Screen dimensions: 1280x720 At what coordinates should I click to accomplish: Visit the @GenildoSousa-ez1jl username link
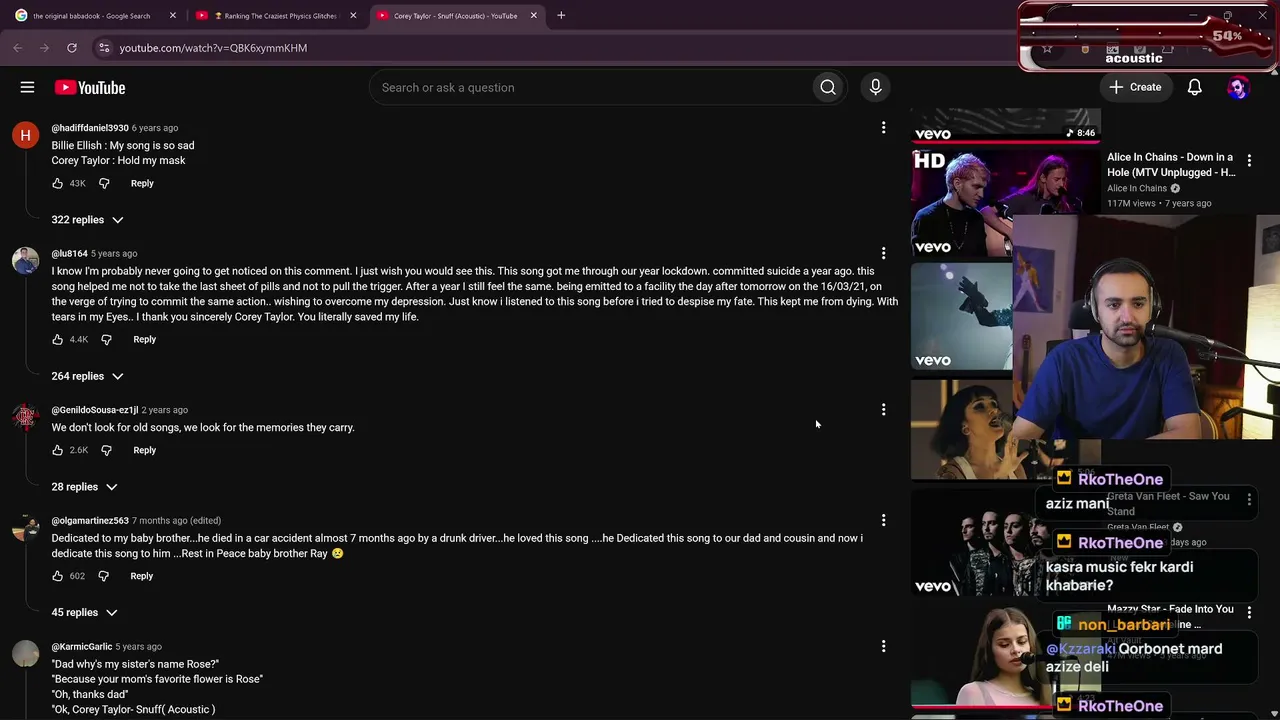pyautogui.click(x=95, y=410)
